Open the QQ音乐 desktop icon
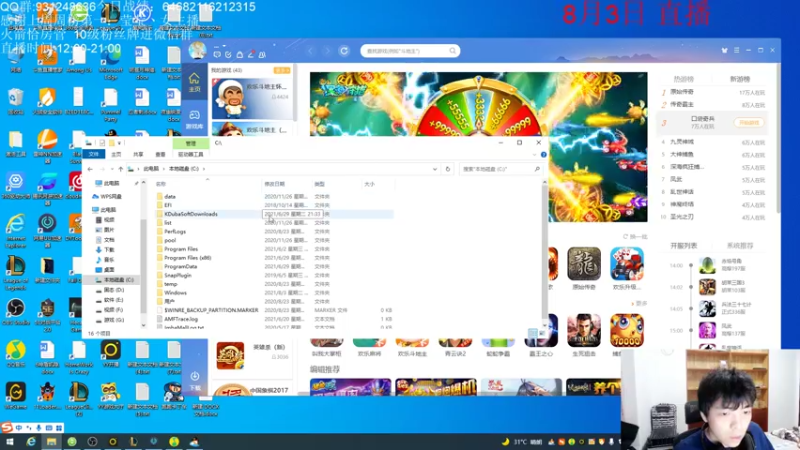This screenshot has width=800, height=450. tap(15, 353)
